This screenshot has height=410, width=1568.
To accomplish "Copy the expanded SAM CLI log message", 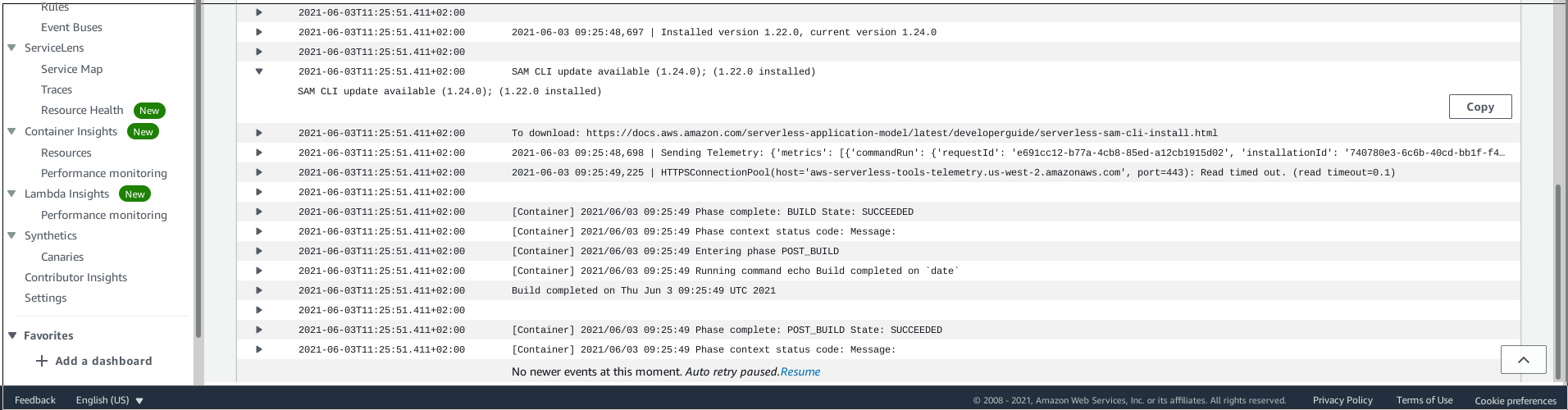I will pos(1479,107).
